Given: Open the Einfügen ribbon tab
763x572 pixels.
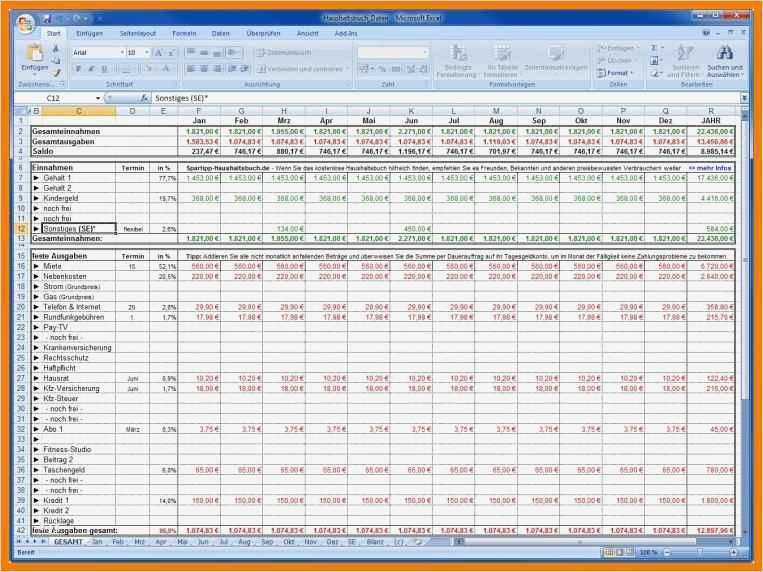Looking at the screenshot, I should click(x=90, y=34).
